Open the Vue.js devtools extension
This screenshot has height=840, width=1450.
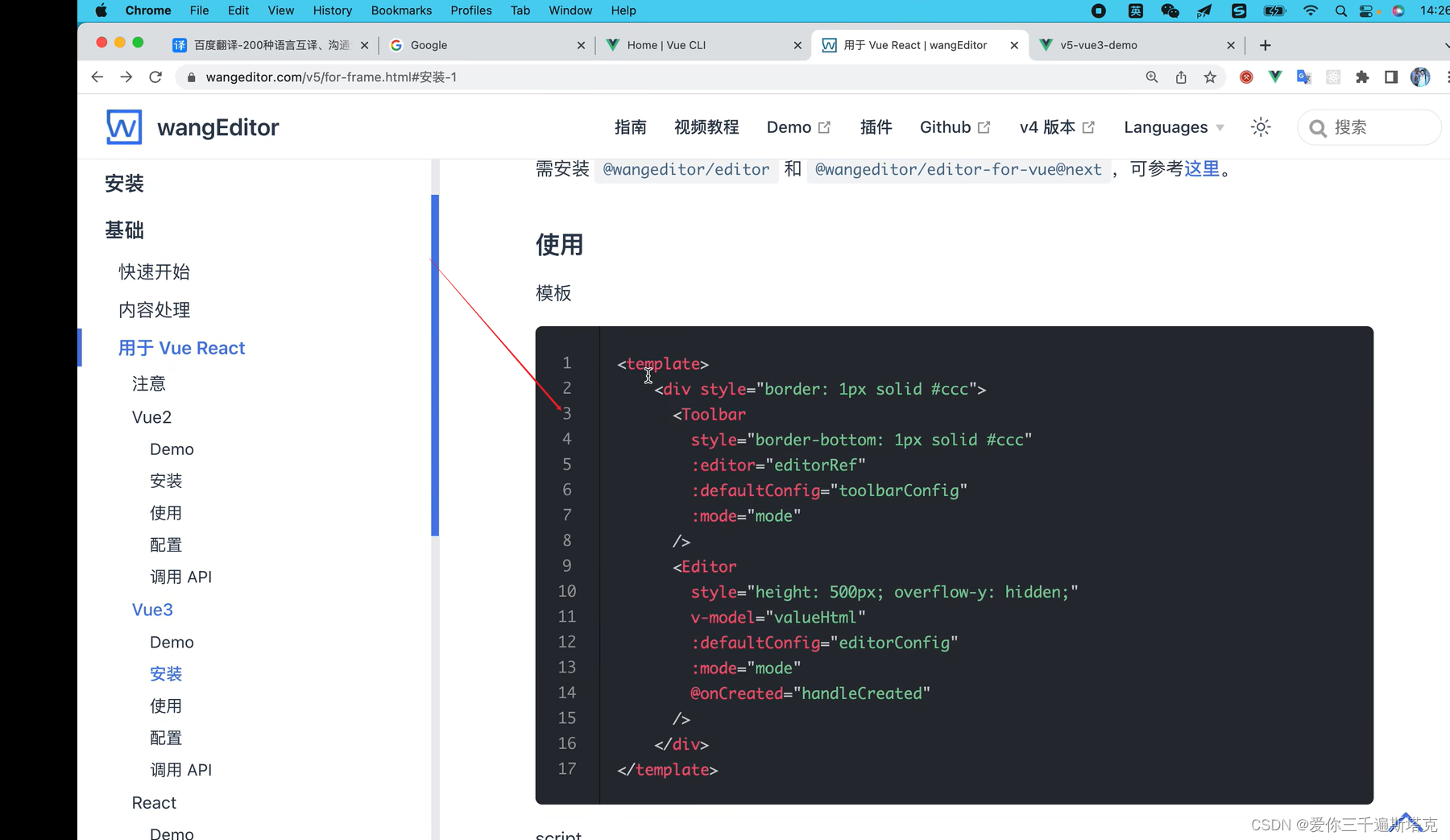tap(1275, 77)
